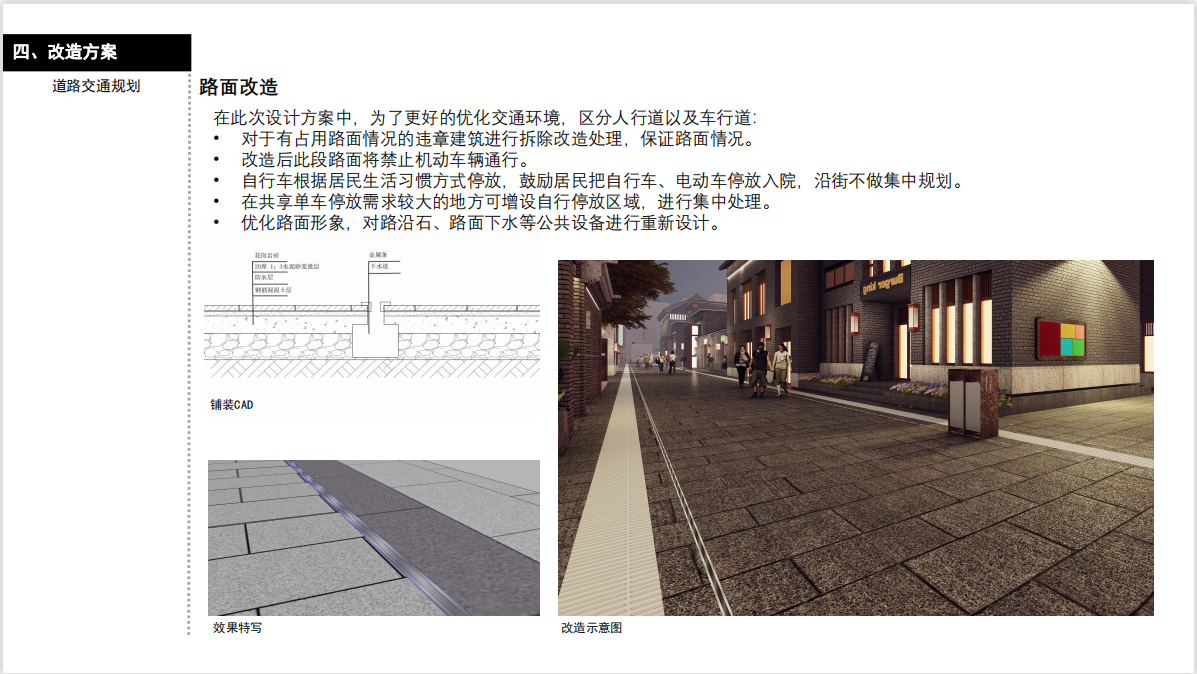Viewport: 1197px width, 674px height.
Task: Select the bullet about 自行车 parking habits
Action: [x=602, y=181]
